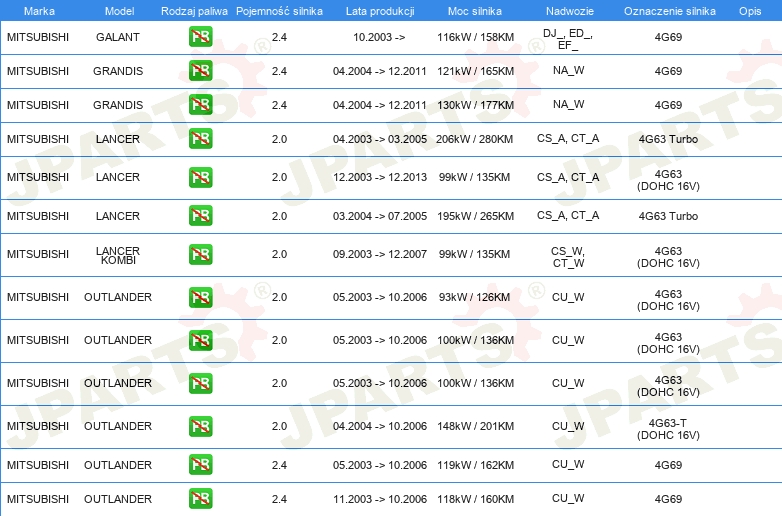Click the petrol fuel icon in GALANT row
The height and width of the screenshot is (516, 782).
200,37
